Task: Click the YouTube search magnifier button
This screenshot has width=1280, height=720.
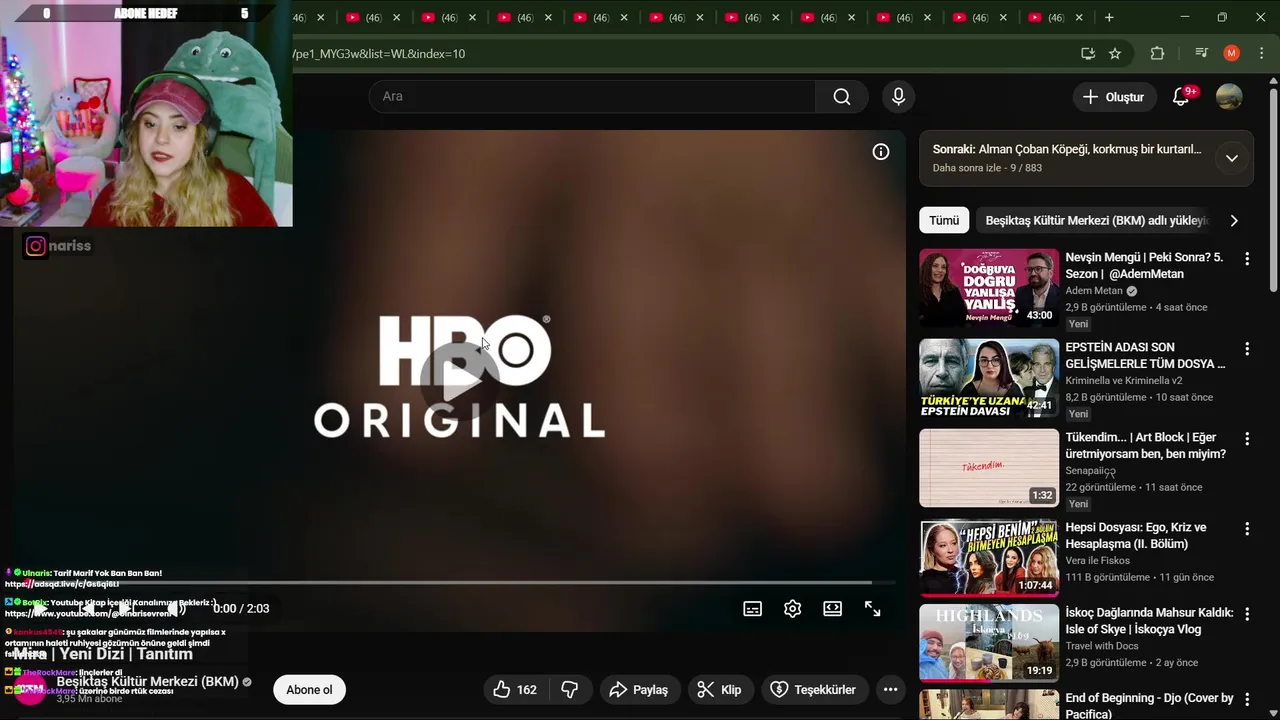Action: [x=841, y=97]
